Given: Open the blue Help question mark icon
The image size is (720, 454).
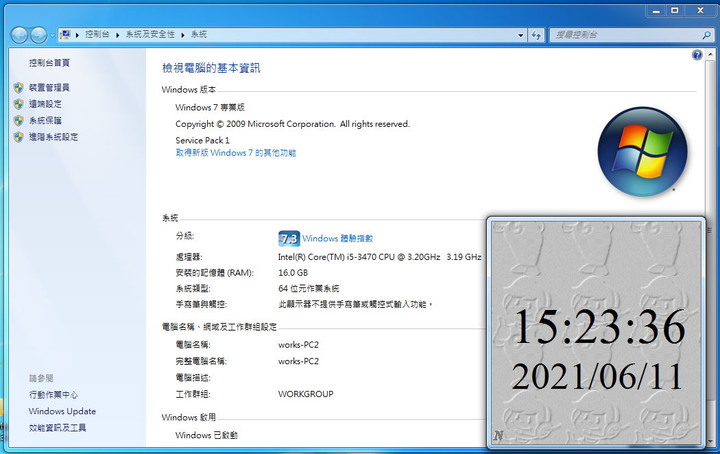Looking at the screenshot, I should click(697, 56).
